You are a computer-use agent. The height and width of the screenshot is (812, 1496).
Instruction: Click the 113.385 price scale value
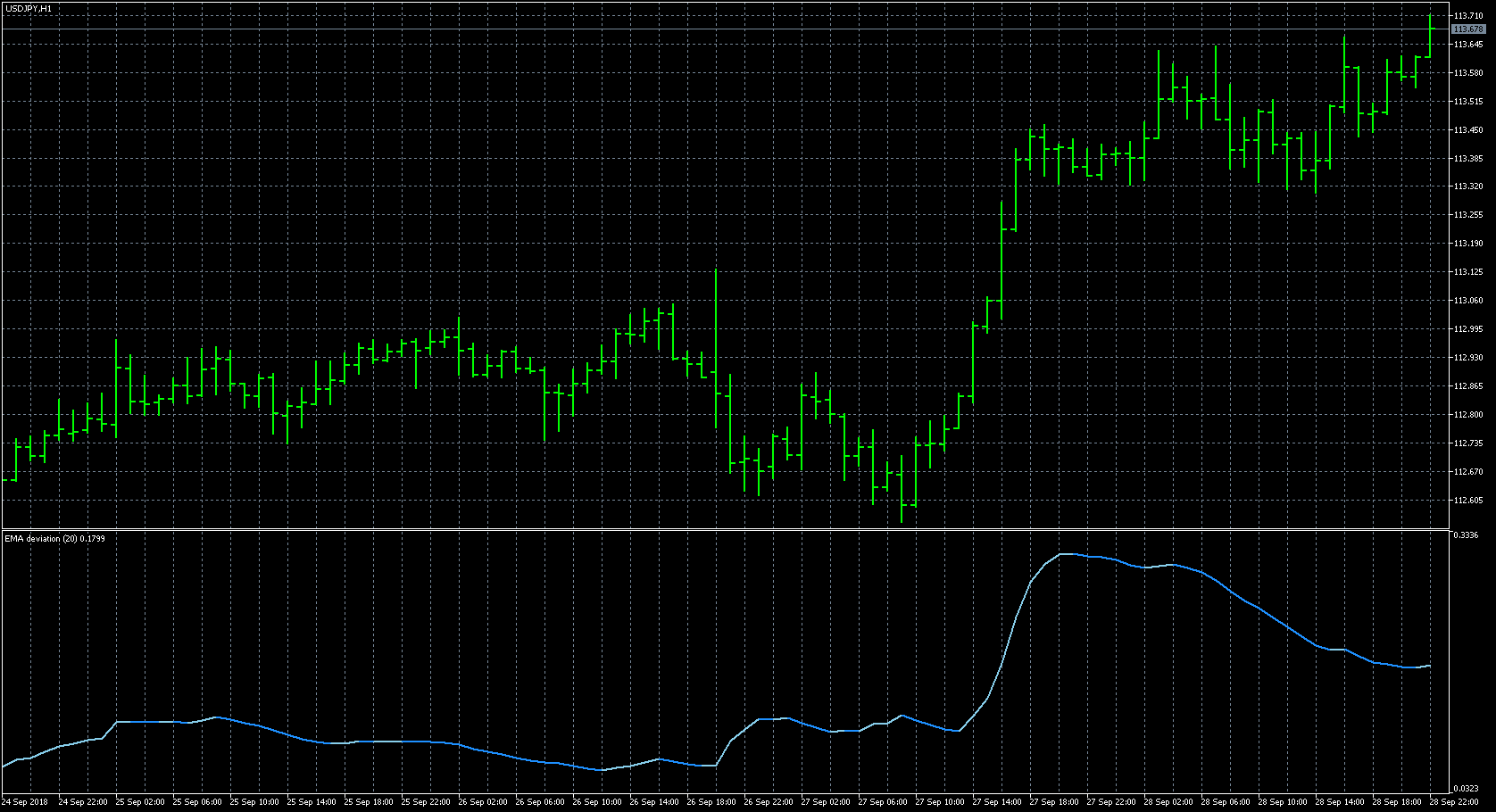[1468, 159]
